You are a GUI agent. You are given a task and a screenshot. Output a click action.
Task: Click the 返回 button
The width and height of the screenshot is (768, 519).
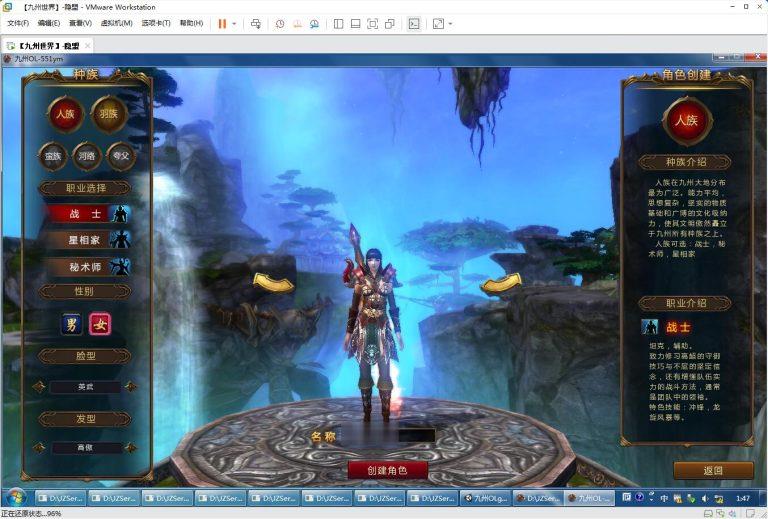pyautogui.click(x=713, y=471)
